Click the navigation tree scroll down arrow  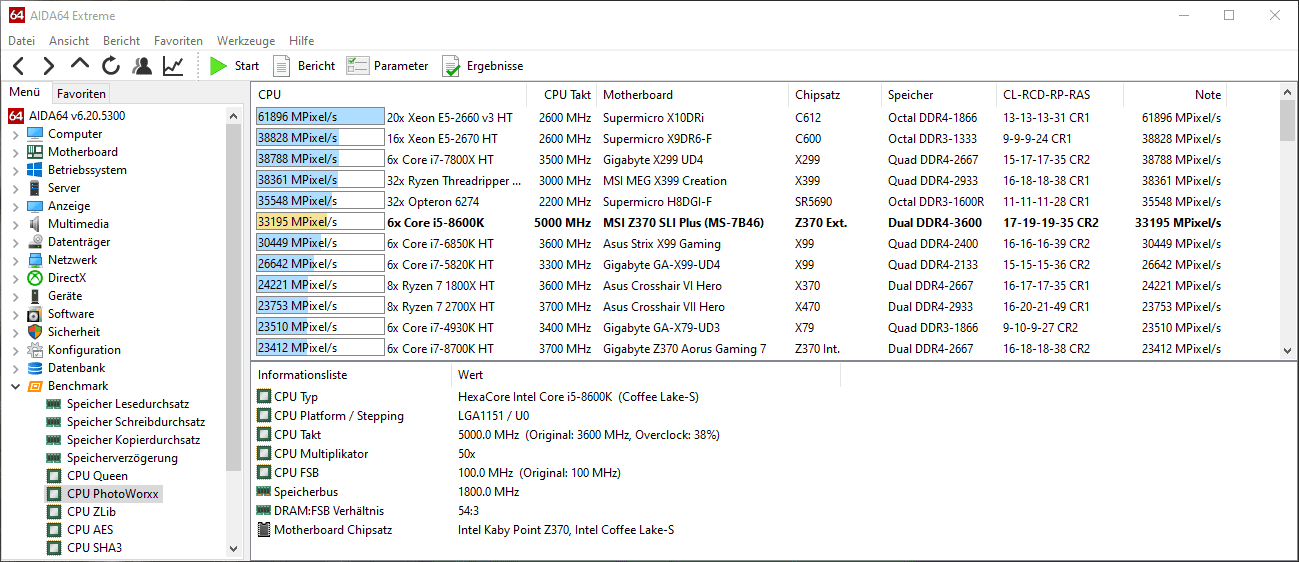(x=234, y=548)
